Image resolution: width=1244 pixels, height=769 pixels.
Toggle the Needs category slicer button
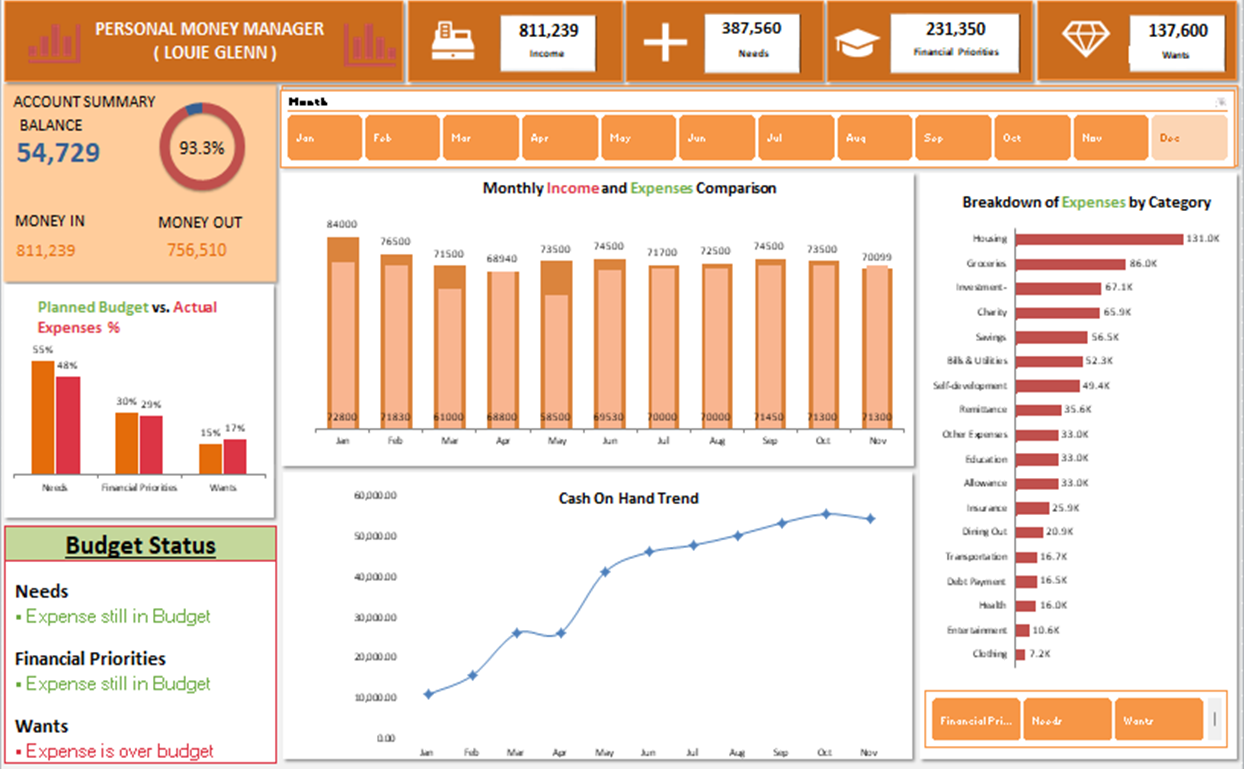[1066, 718]
